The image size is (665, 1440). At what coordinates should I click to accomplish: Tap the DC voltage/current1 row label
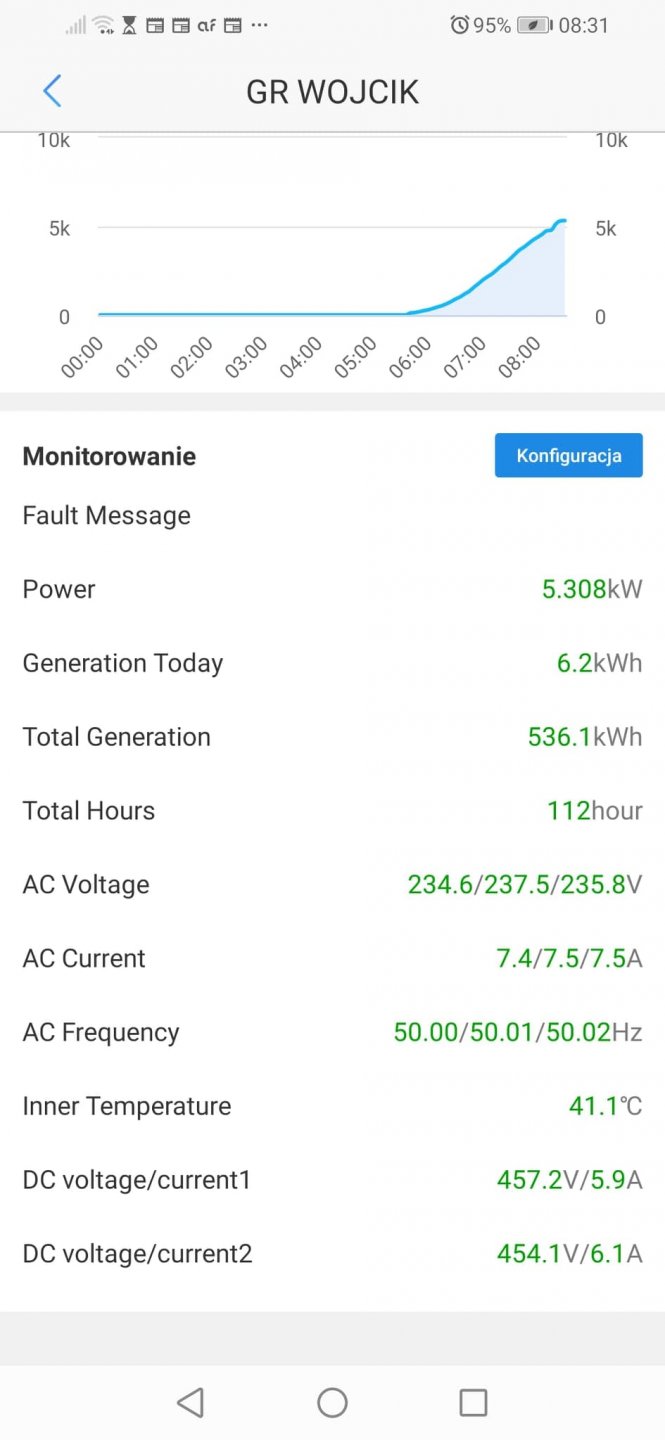(137, 1180)
